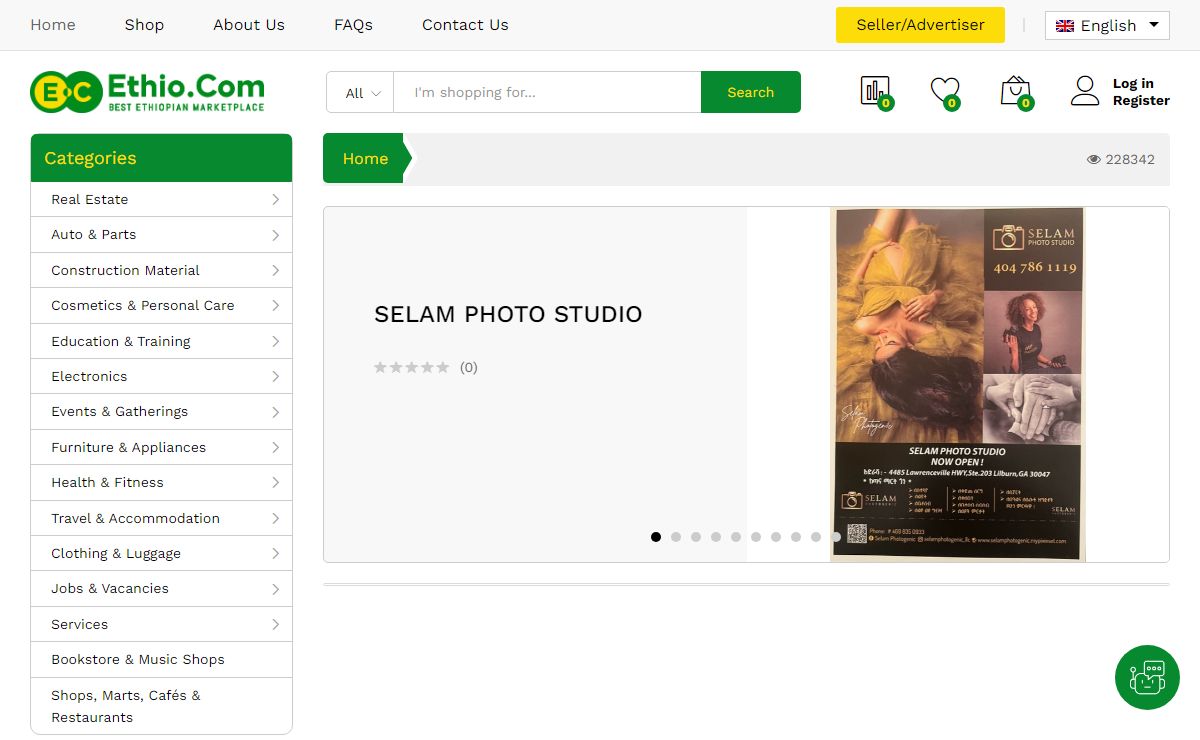The height and width of the screenshot is (740, 1200).
Task: Open the Shop menu item
Action: (x=144, y=25)
